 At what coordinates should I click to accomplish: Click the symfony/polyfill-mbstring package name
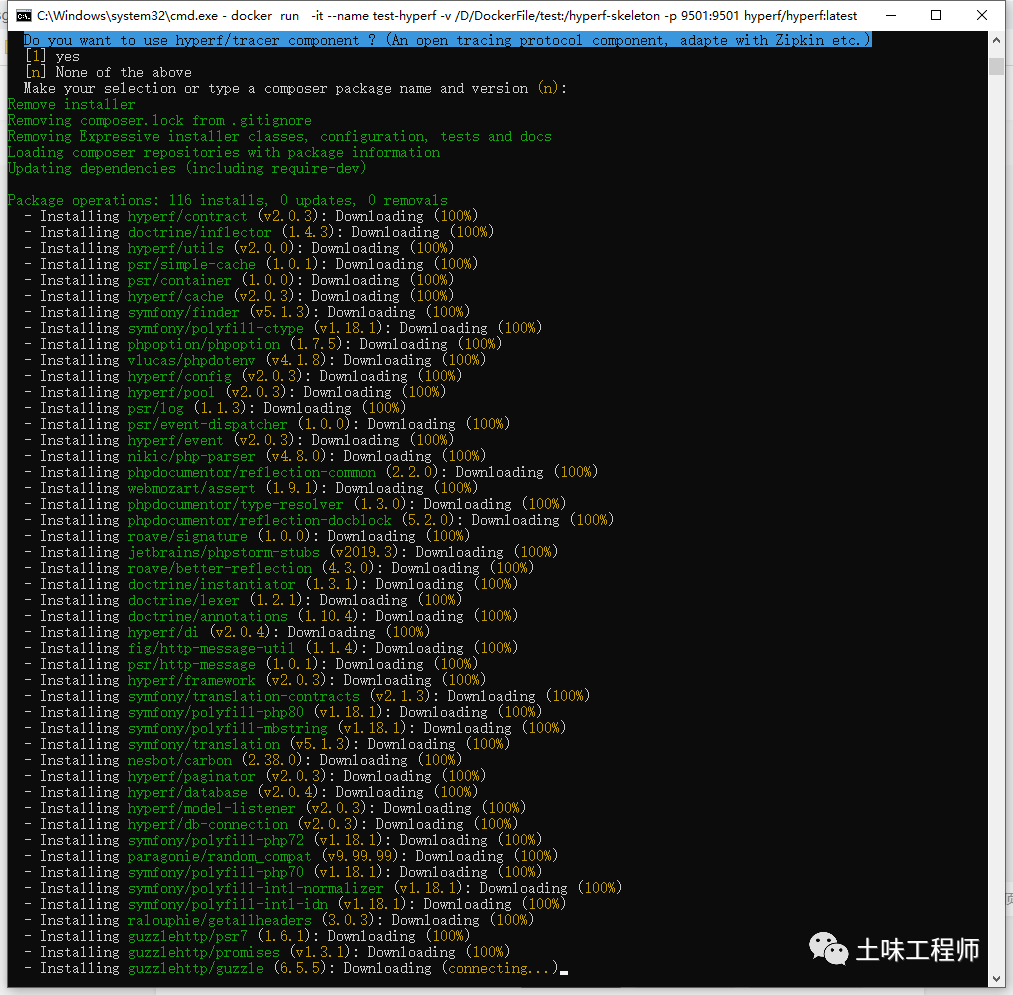227,728
